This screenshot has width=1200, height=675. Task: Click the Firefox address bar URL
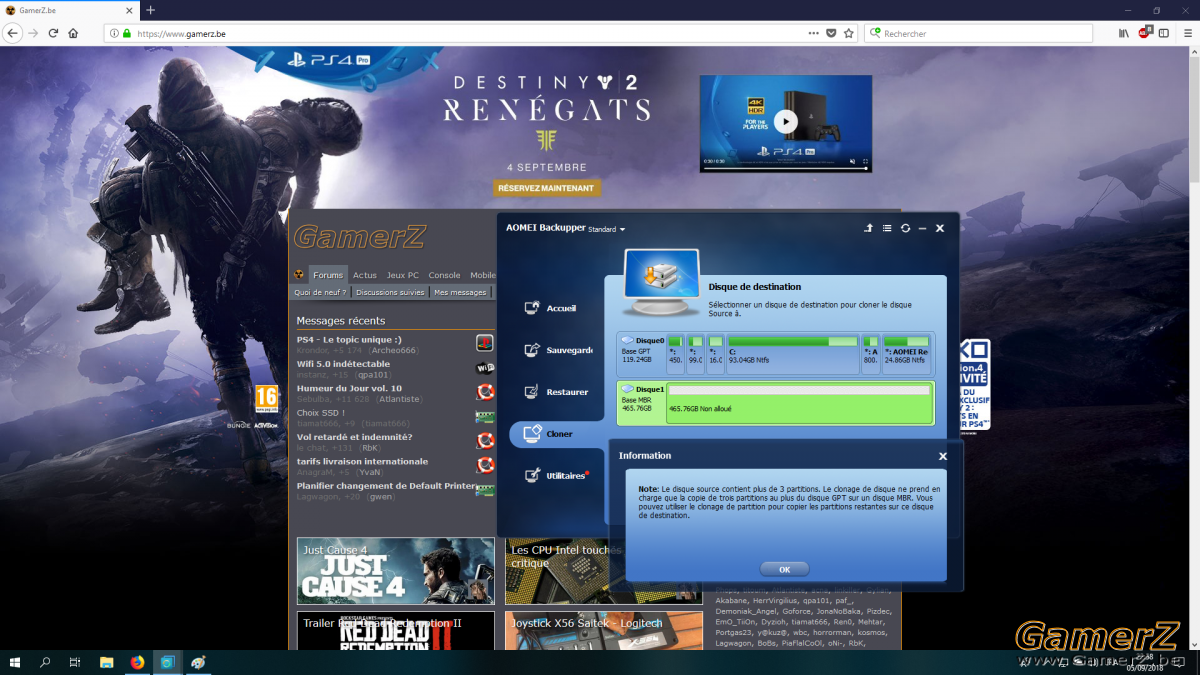[x=181, y=33]
